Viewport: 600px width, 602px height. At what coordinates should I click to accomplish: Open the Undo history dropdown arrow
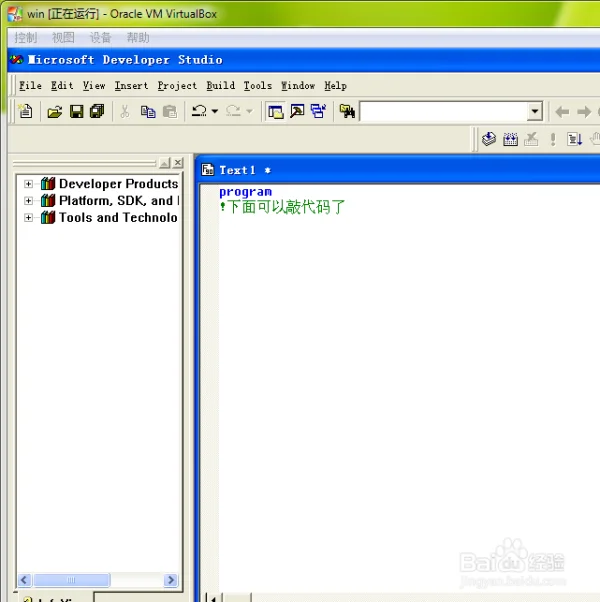coord(215,111)
